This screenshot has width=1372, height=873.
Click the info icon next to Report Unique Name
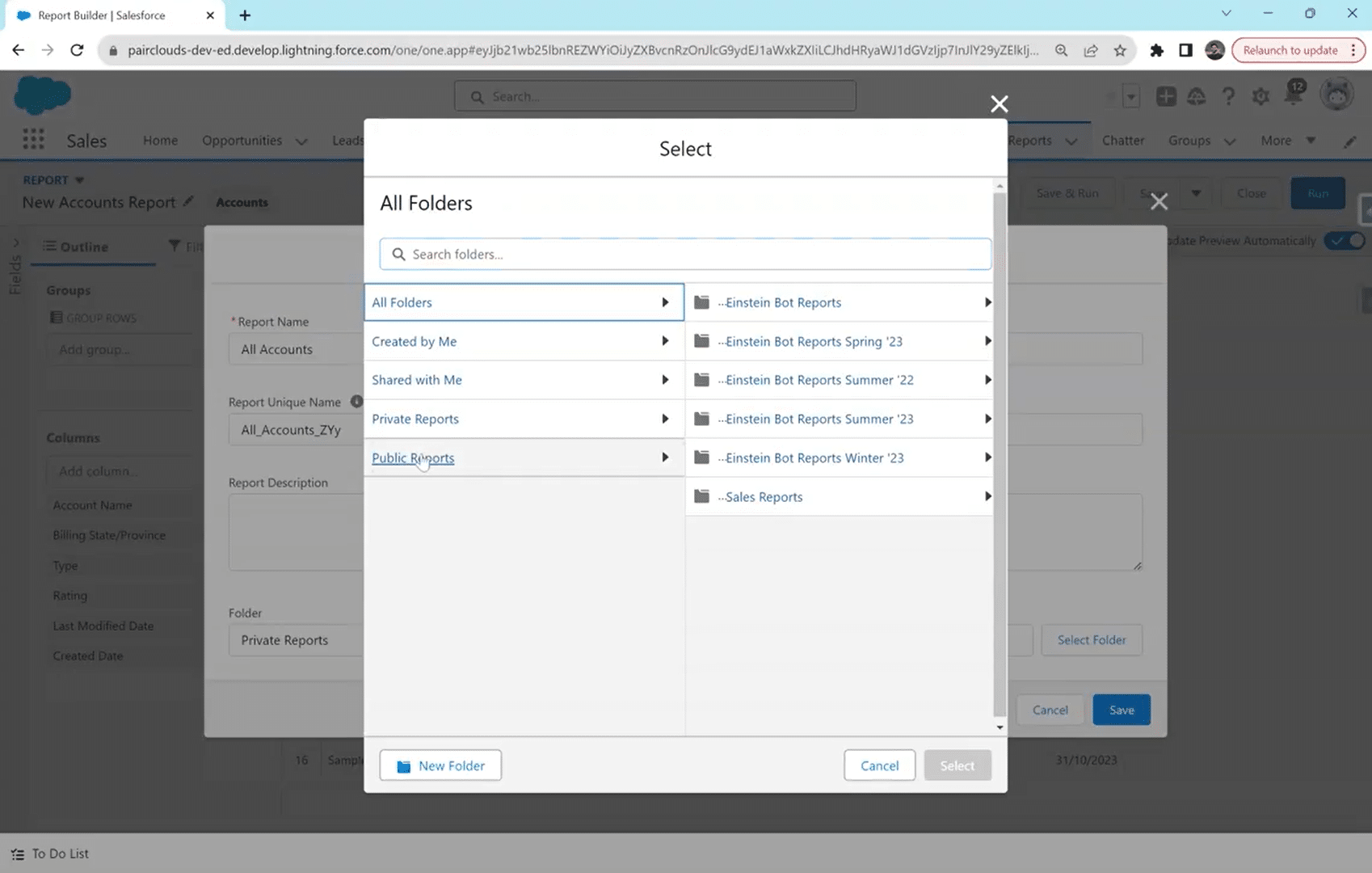click(x=356, y=401)
